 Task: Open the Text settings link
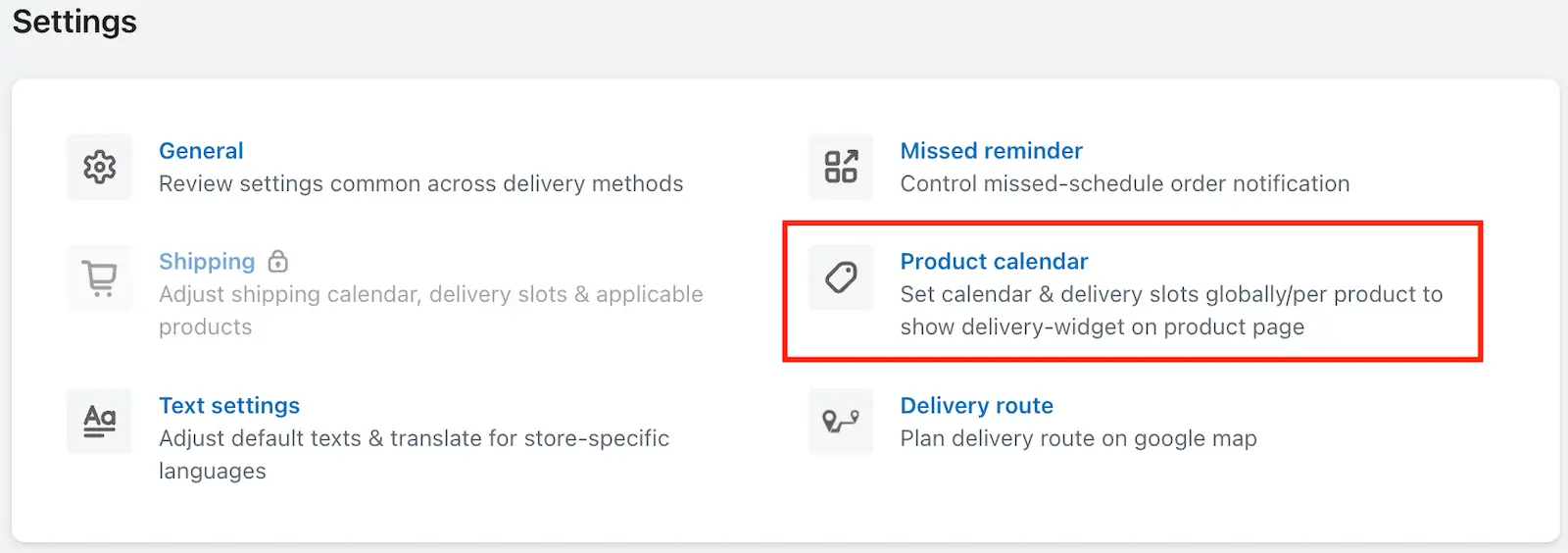coord(229,406)
